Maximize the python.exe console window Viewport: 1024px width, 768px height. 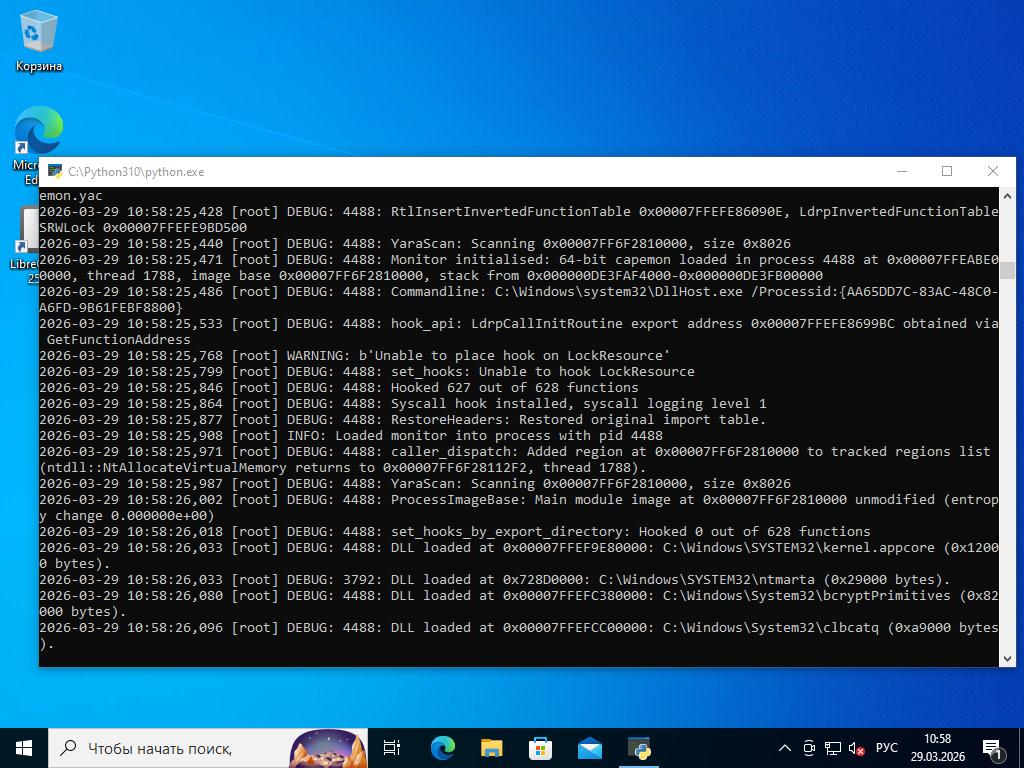click(x=946, y=171)
